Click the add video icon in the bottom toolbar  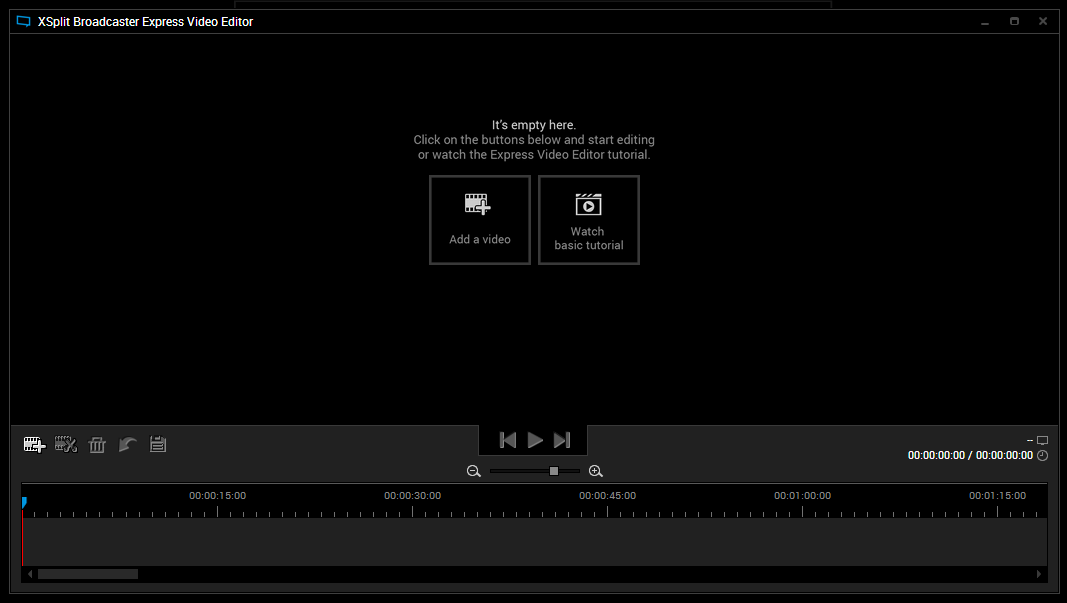[35, 444]
